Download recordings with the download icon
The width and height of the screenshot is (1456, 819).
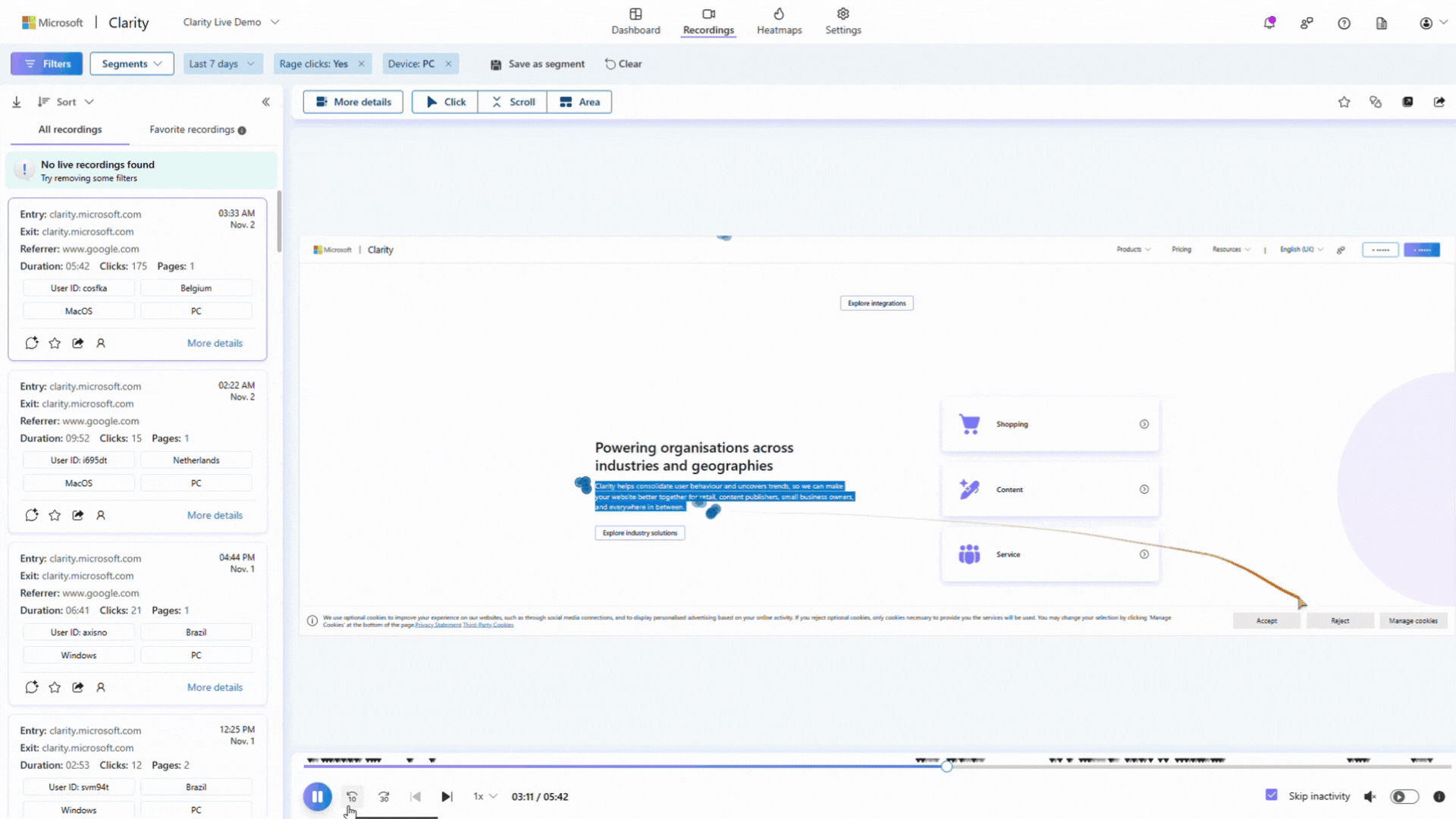point(17,102)
